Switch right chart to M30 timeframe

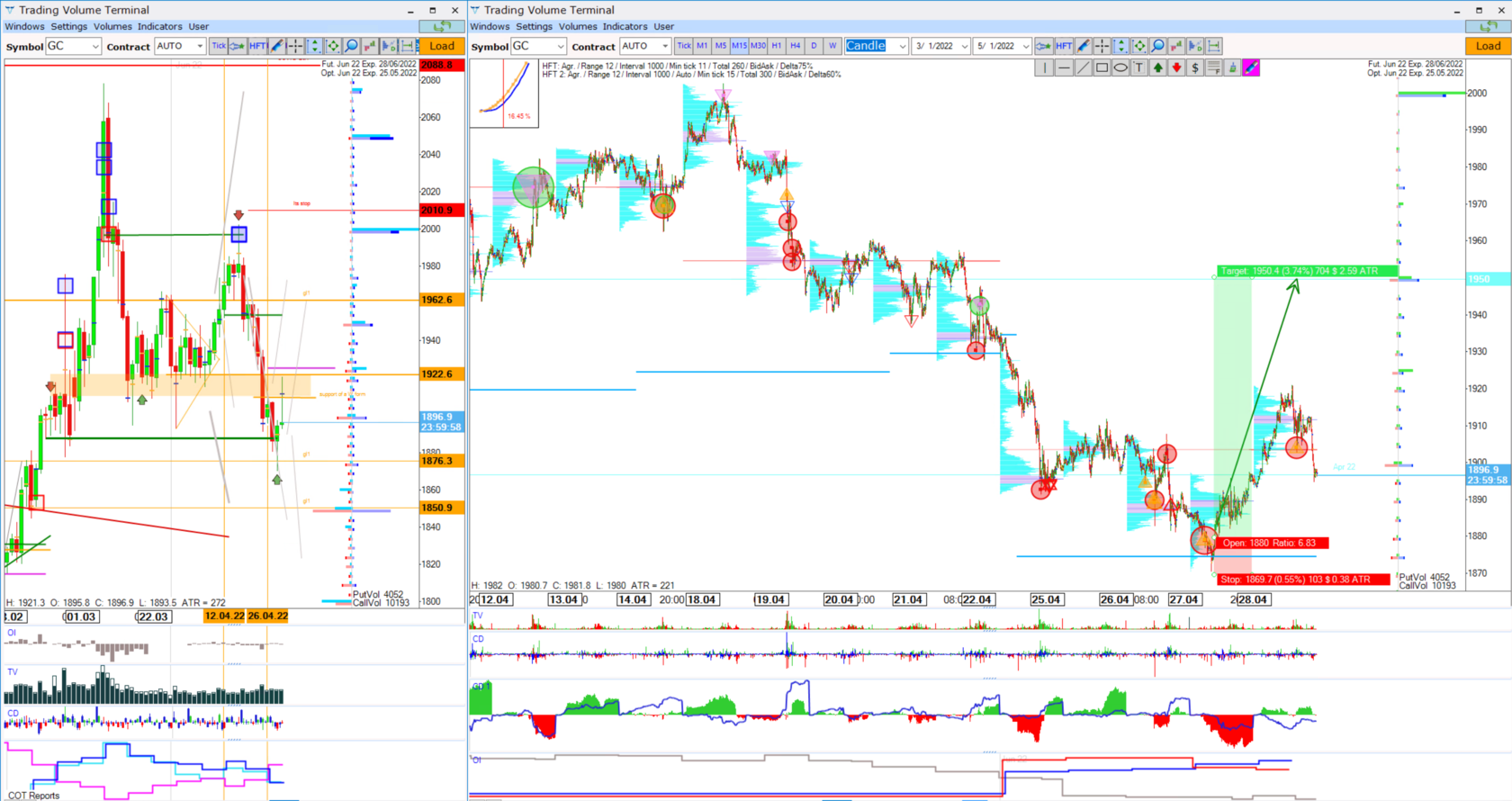click(759, 46)
